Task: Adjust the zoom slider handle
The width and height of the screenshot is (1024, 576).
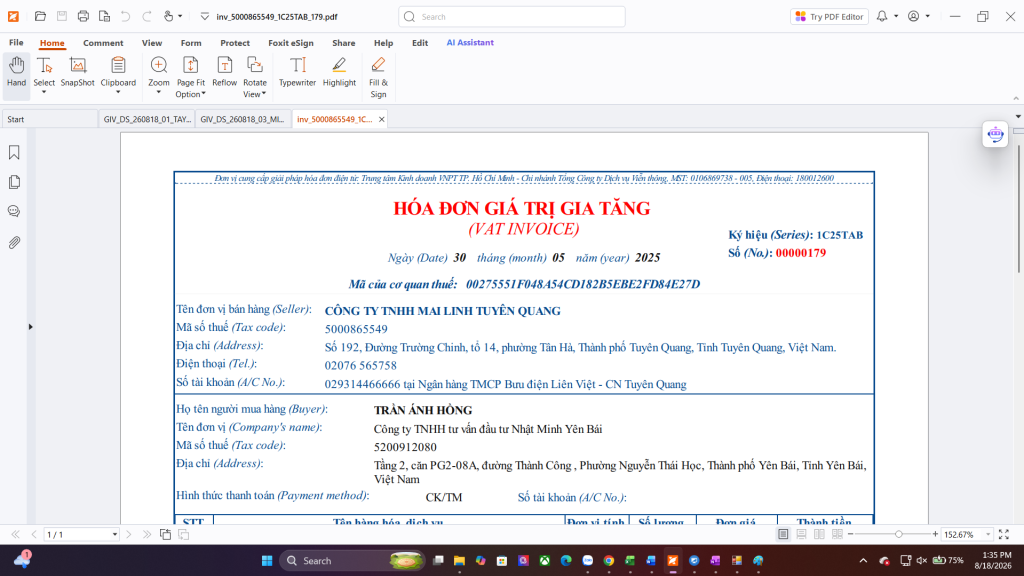Action: (x=899, y=534)
